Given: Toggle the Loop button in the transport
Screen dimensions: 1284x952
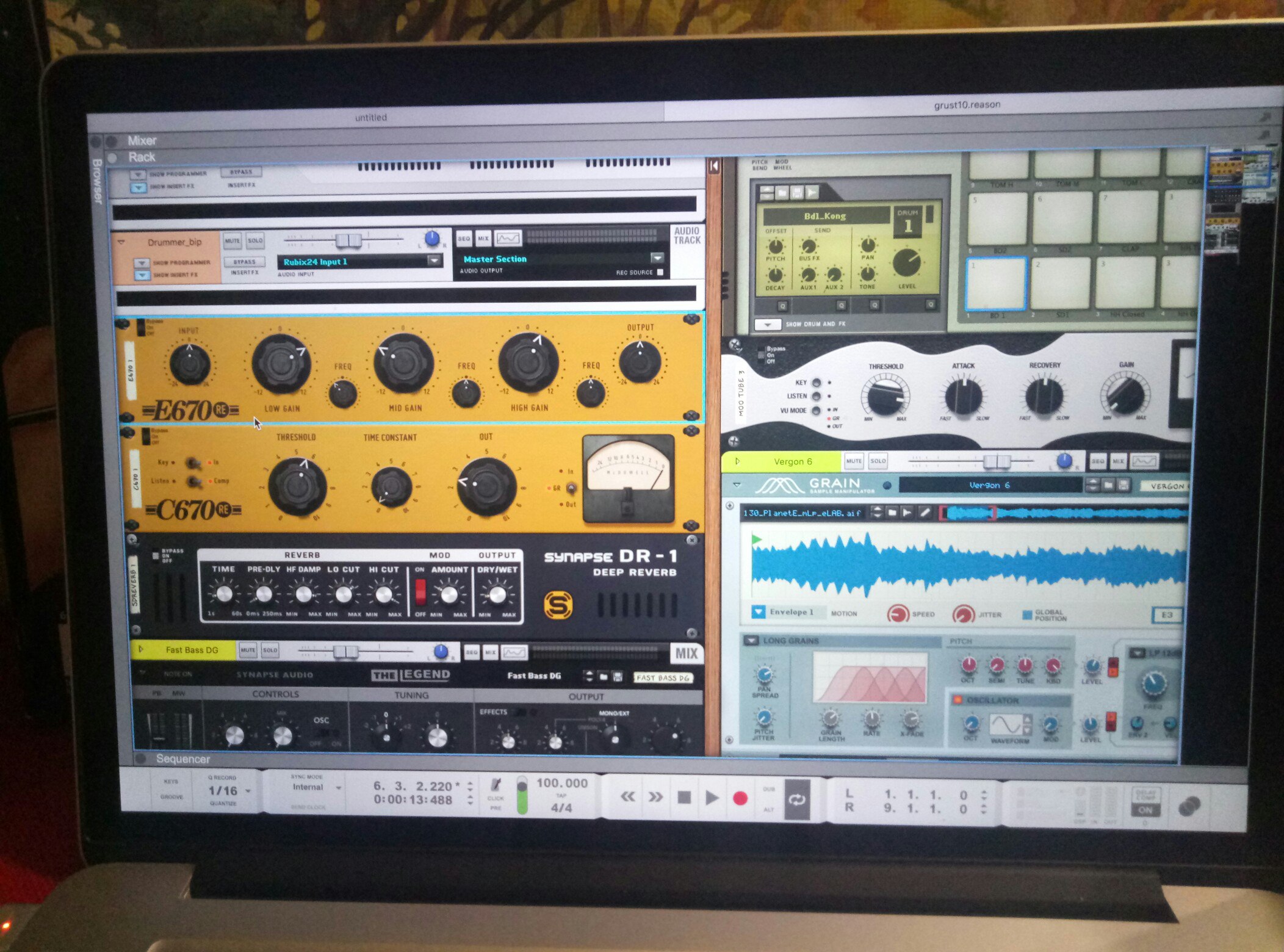Looking at the screenshot, I should [797, 799].
